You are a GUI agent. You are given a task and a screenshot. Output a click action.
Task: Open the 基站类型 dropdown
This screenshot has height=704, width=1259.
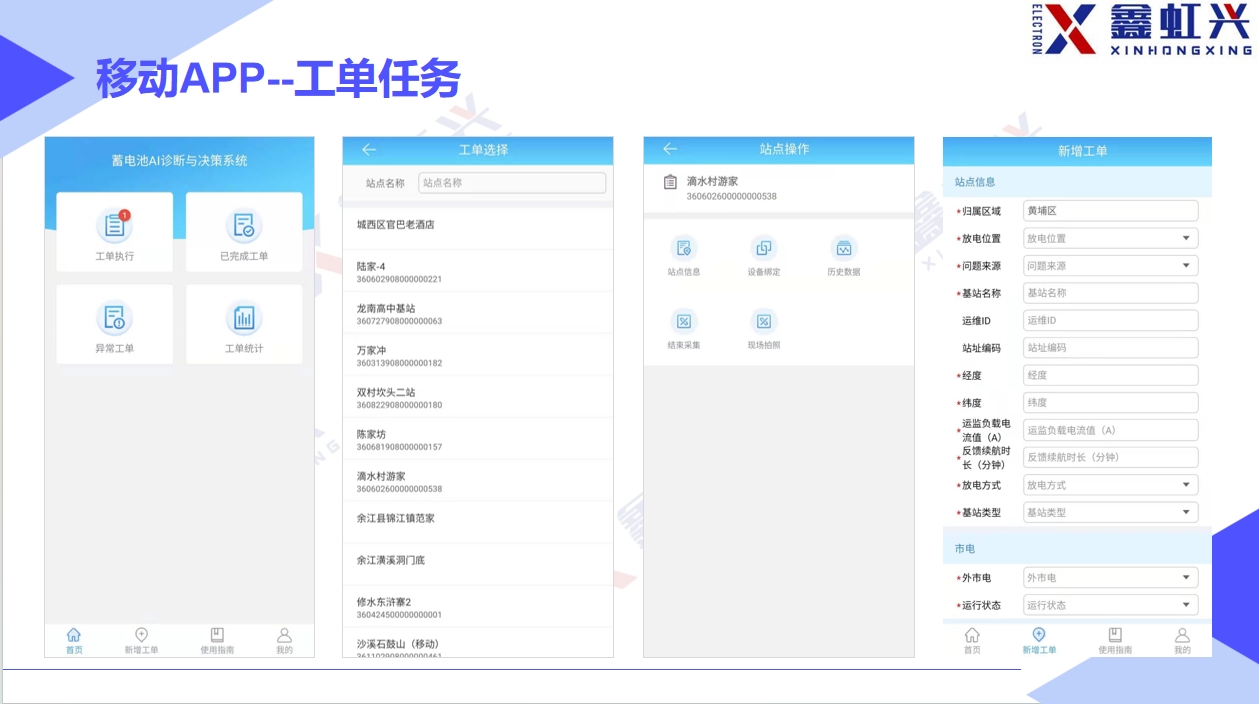click(1110, 512)
